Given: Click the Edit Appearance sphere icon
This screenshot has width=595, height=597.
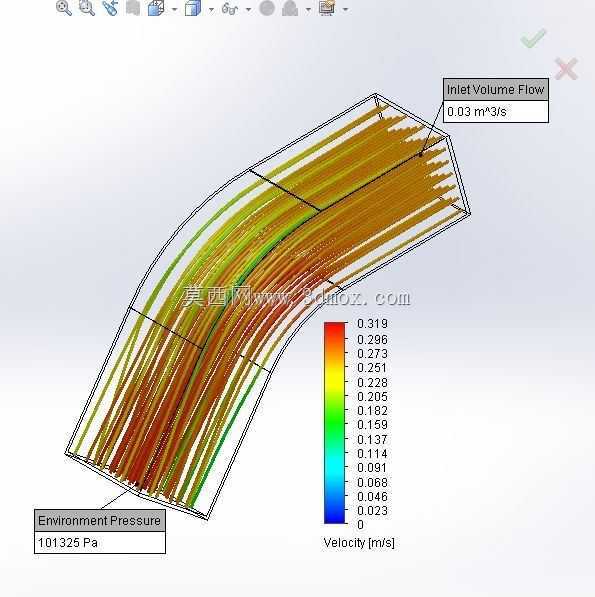Looking at the screenshot, I should [267, 8].
